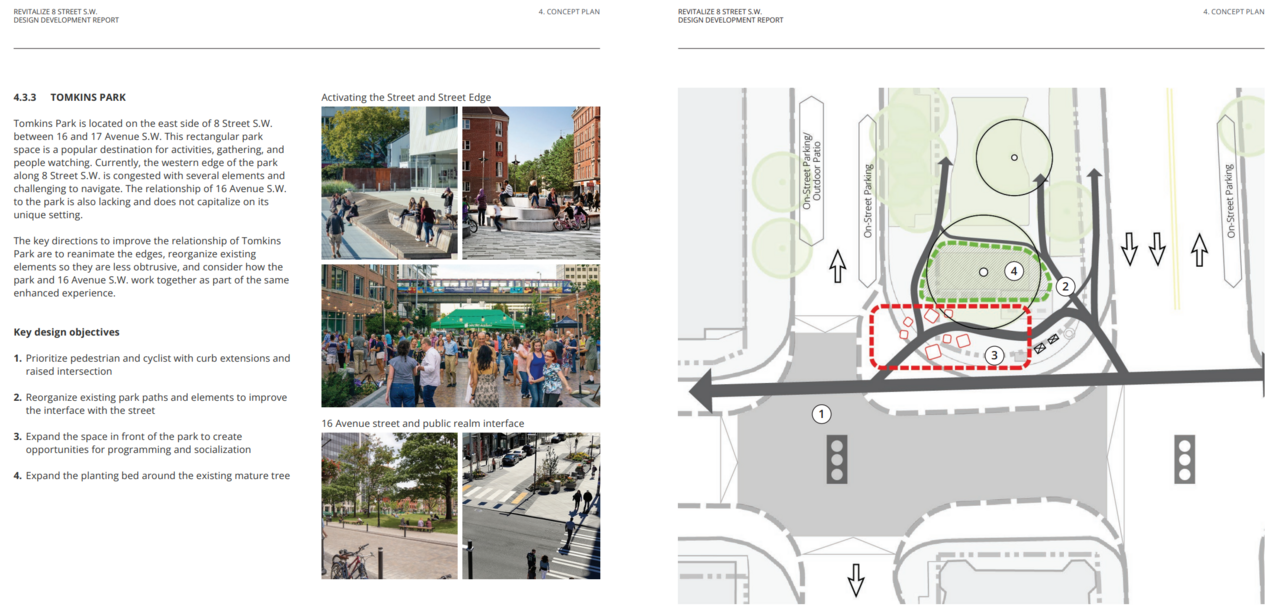Image resolution: width=1280 pixels, height=616 pixels.
Task: Click the 4.3.3 Tomkins Park section heading
Action: (70, 97)
